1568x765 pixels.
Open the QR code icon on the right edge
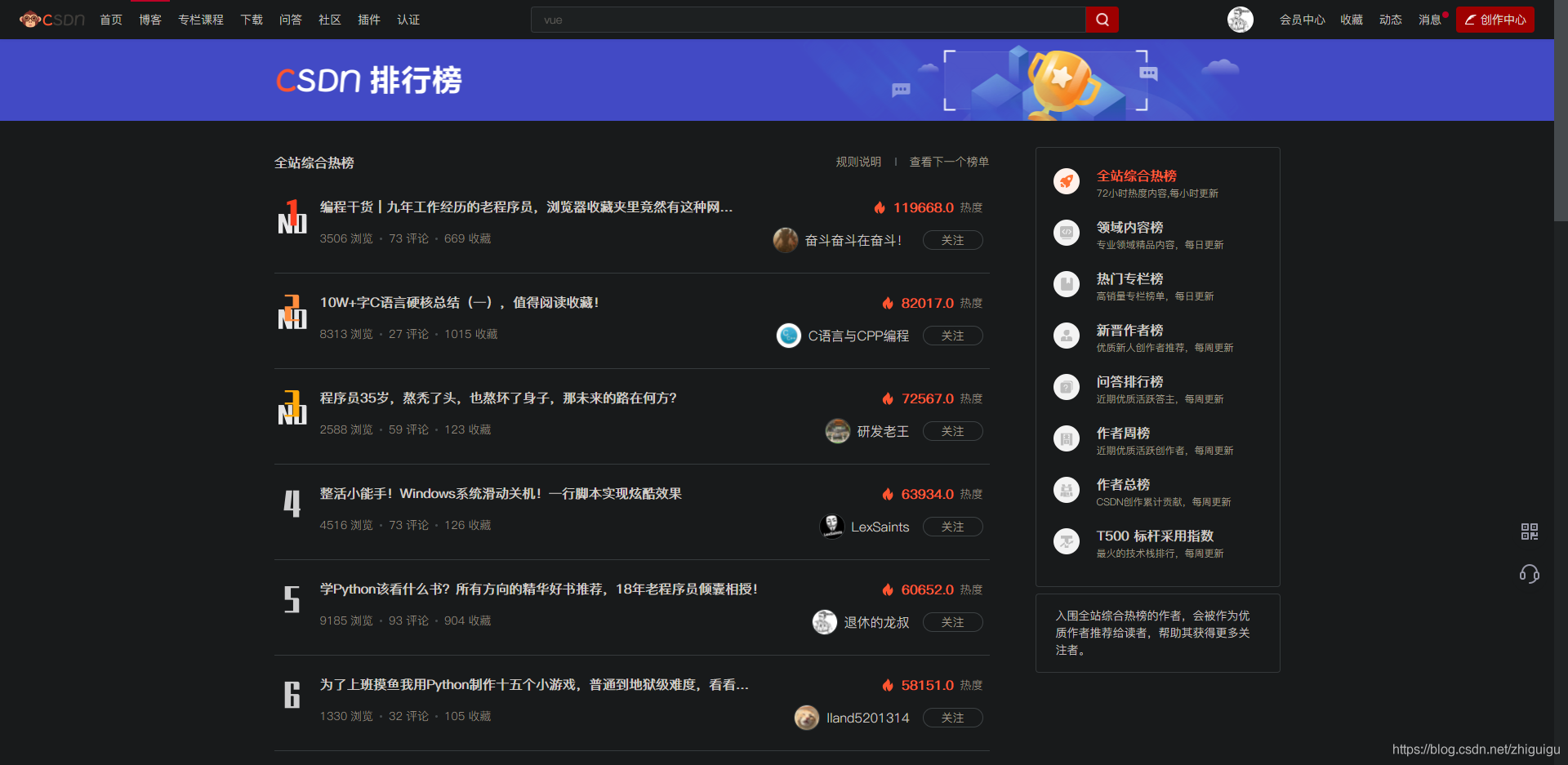(x=1530, y=531)
